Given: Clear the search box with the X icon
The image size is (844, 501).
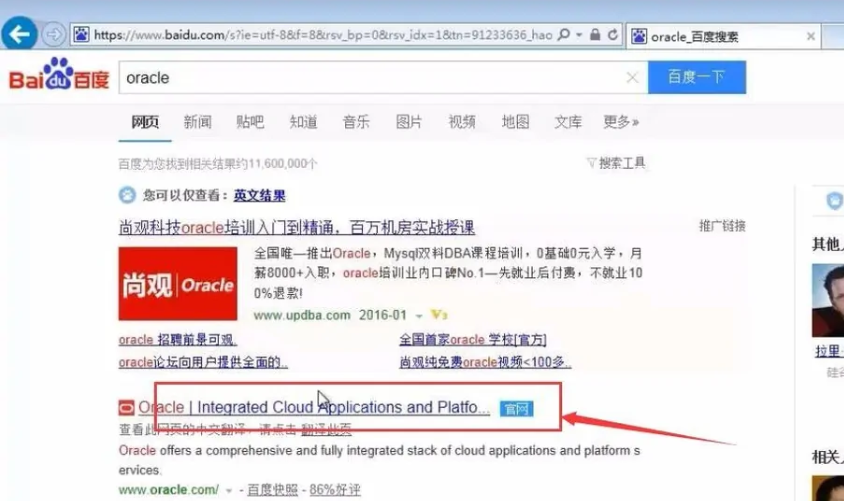Looking at the screenshot, I should coord(632,78).
